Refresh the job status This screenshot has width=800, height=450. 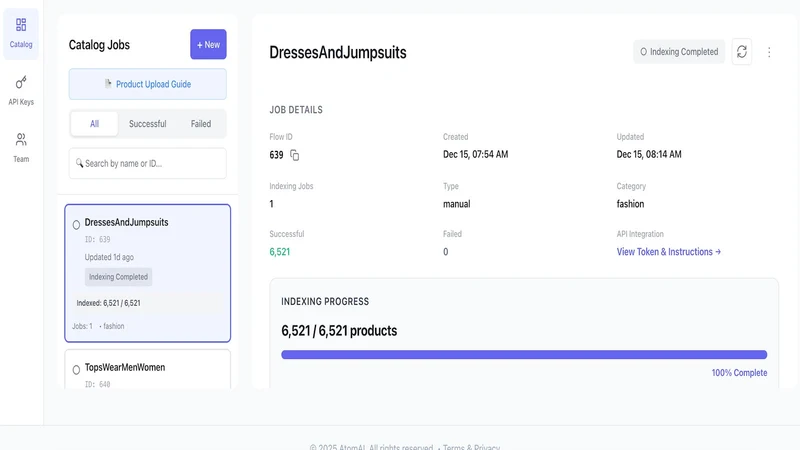[741, 52]
